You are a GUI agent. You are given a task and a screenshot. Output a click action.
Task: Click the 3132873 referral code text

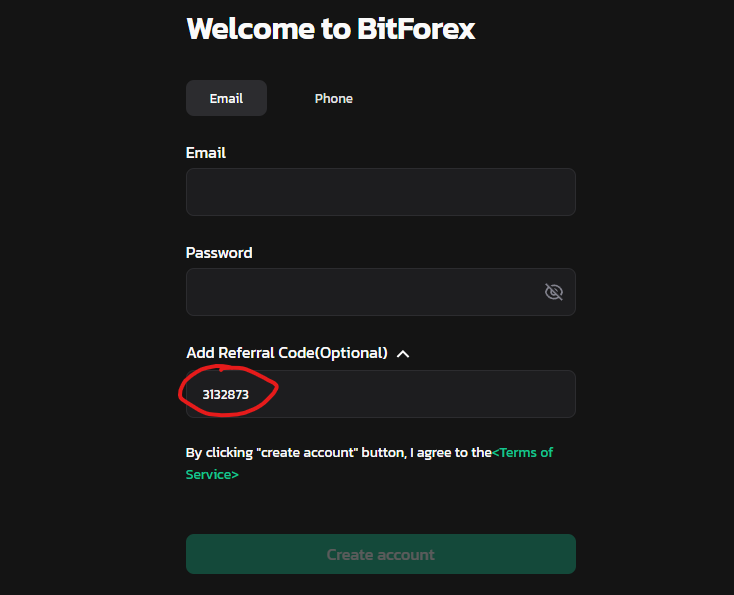point(225,395)
